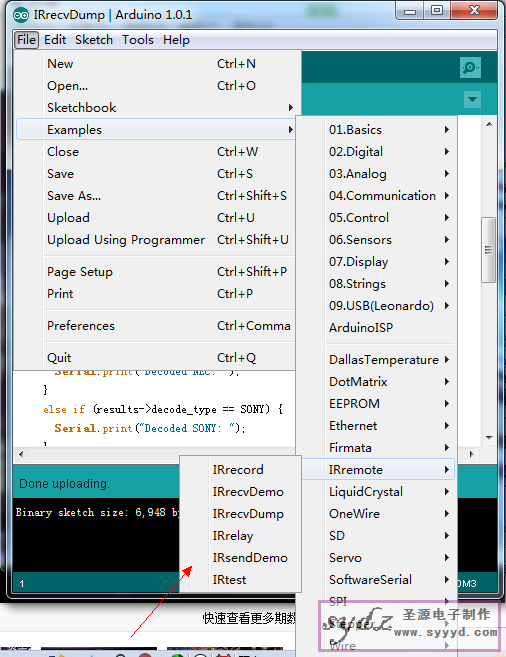506x657 pixels.
Task: Maximize the Arduino window
Action: click(x=436, y=10)
